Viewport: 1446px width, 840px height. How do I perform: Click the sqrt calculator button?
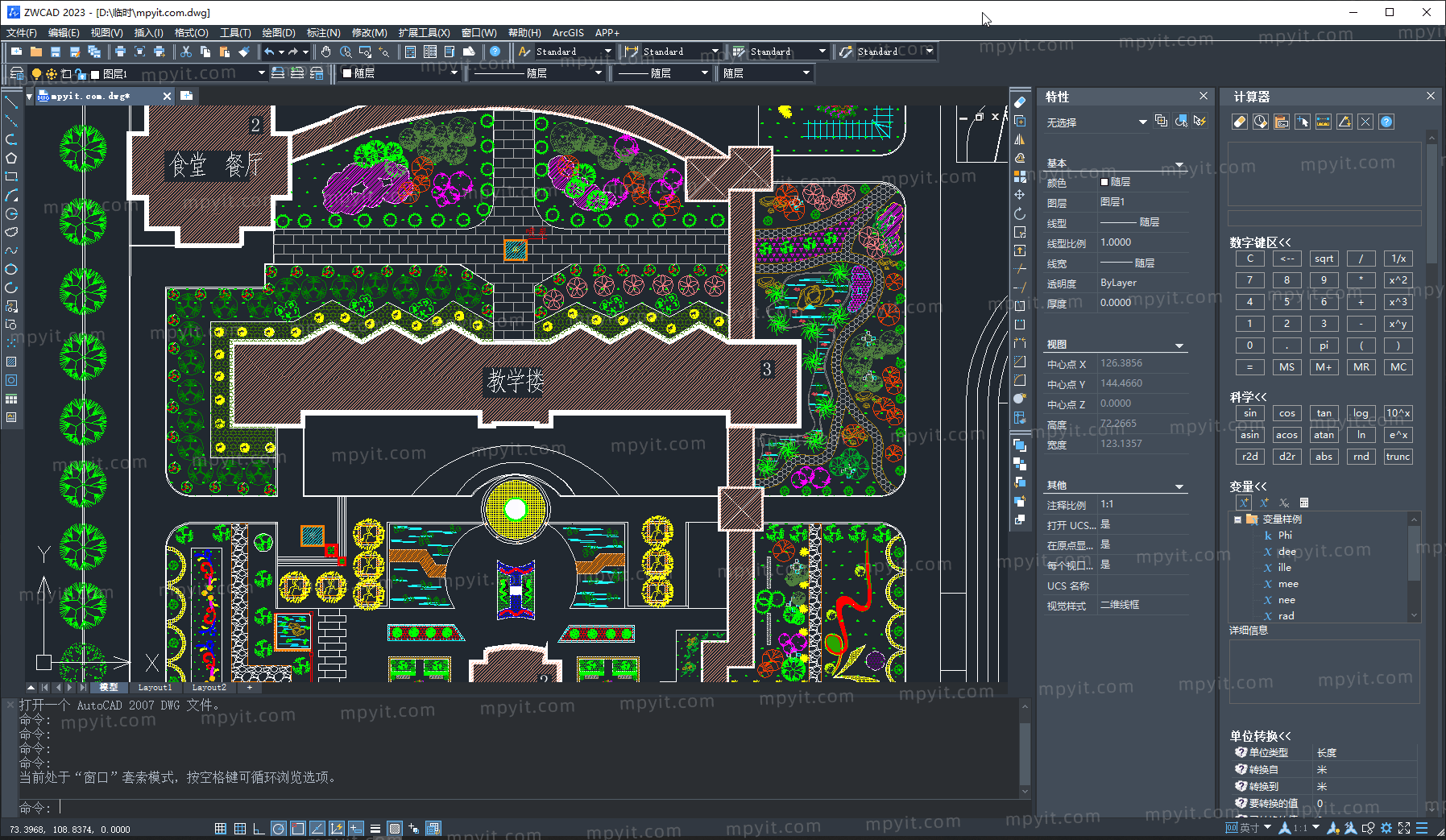click(x=1324, y=259)
